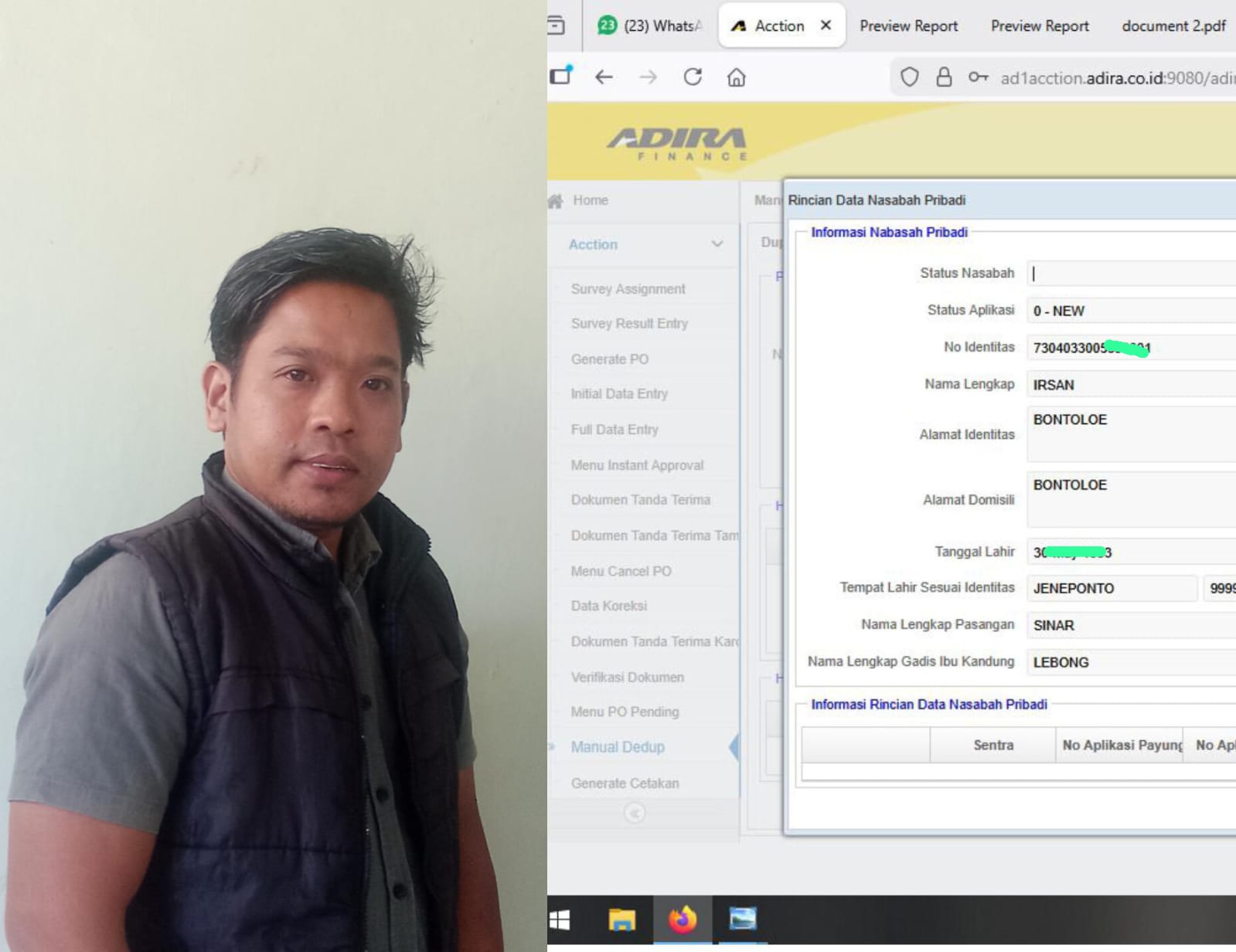Open Firefox from the Windows taskbar
This screenshot has width=1236, height=952.
(682, 920)
